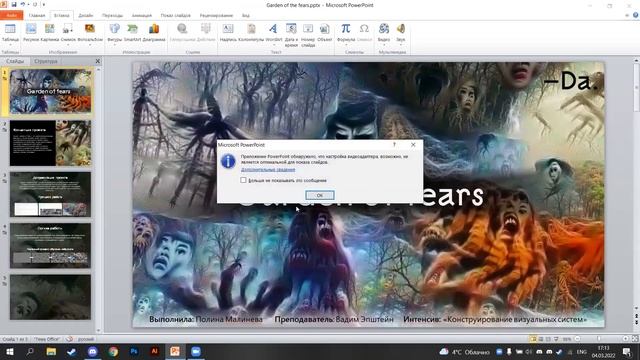The height and width of the screenshot is (360, 640).
Task: Switch to the Рецензирование tab
Action: pyautogui.click(x=216, y=15)
